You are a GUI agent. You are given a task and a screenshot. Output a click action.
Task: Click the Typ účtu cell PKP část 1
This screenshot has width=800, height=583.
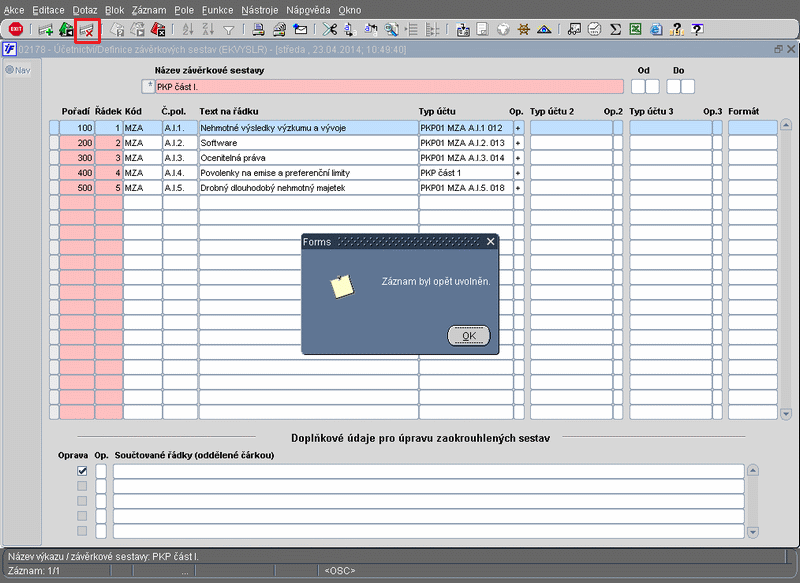tap(466, 173)
